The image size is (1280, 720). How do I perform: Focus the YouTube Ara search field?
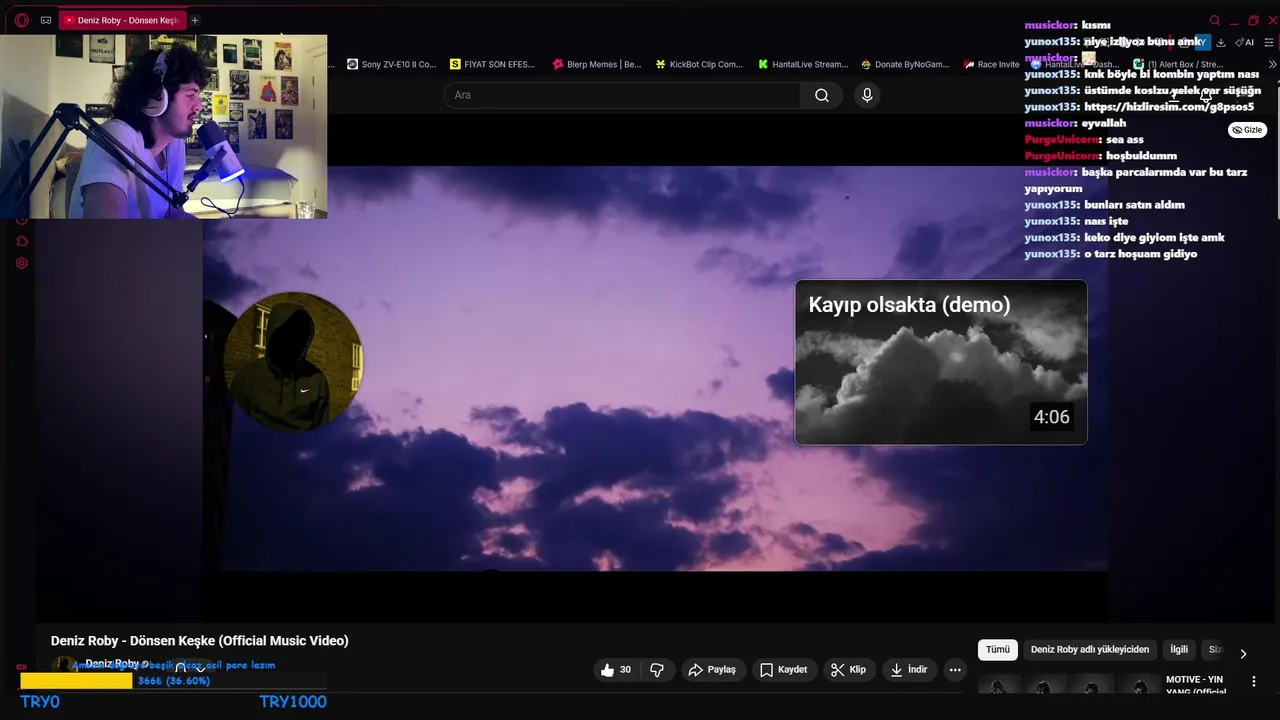coord(622,95)
